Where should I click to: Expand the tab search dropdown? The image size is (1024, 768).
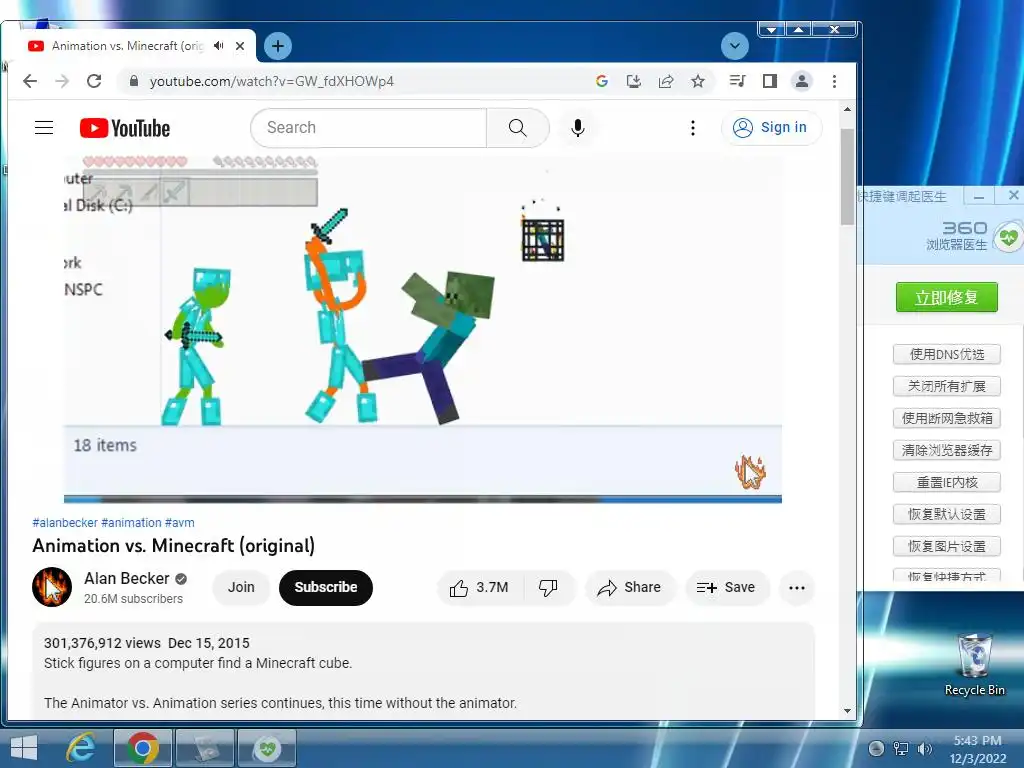(x=735, y=46)
